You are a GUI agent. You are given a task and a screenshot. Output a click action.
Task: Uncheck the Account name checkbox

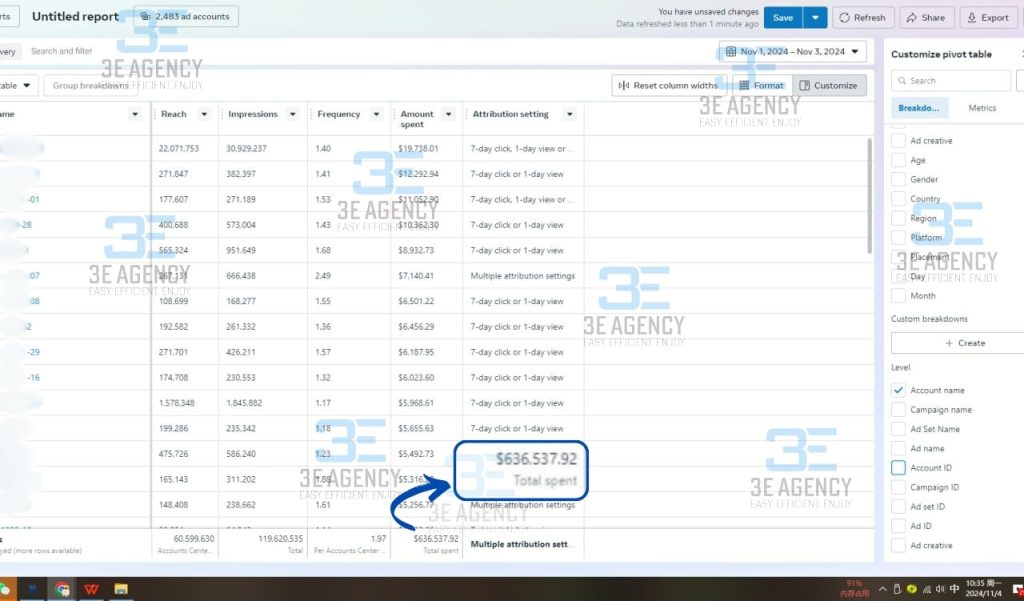pos(898,390)
